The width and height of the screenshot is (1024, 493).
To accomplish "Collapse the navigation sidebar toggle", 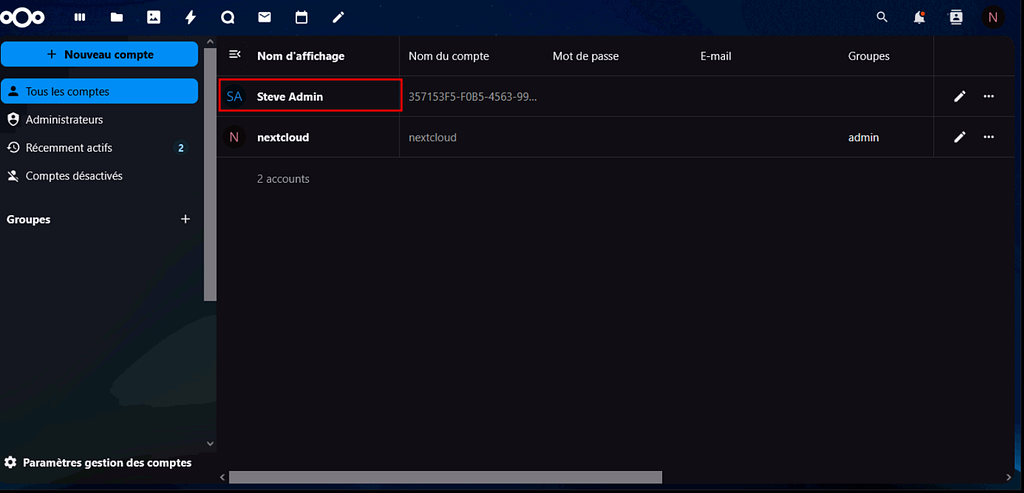I will click(x=235, y=55).
